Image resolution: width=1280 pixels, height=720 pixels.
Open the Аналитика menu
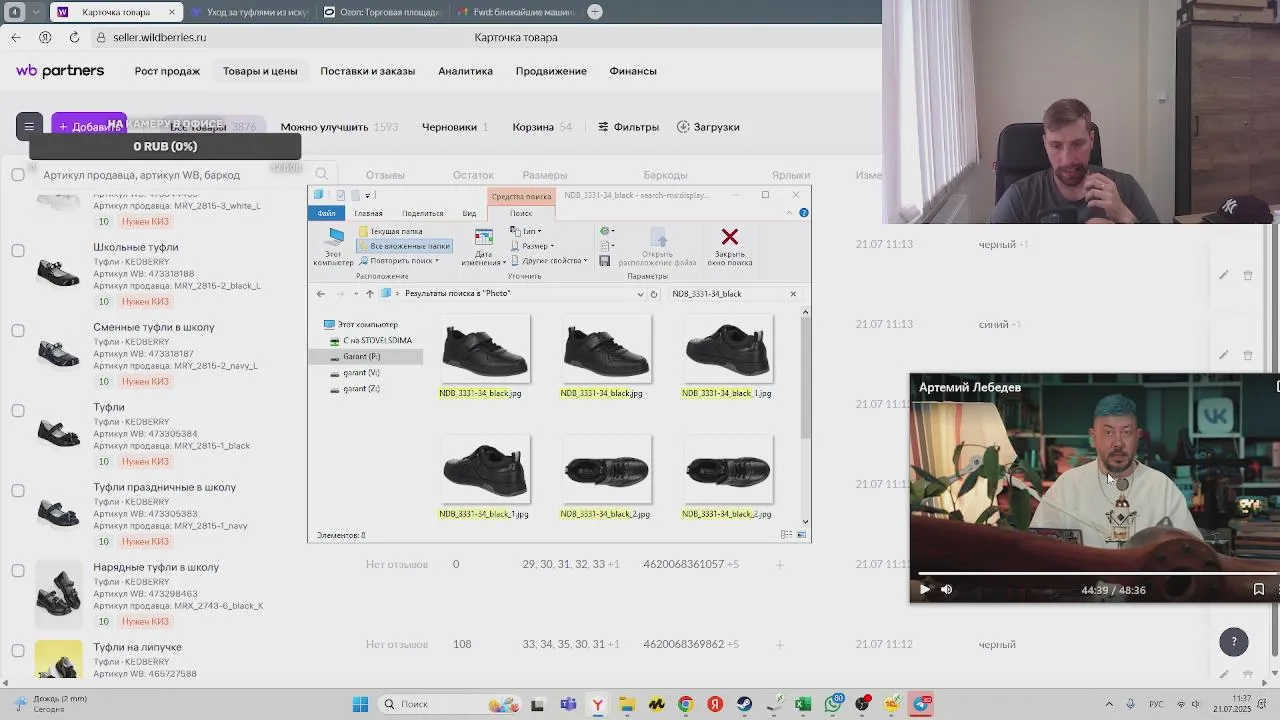pyautogui.click(x=465, y=71)
